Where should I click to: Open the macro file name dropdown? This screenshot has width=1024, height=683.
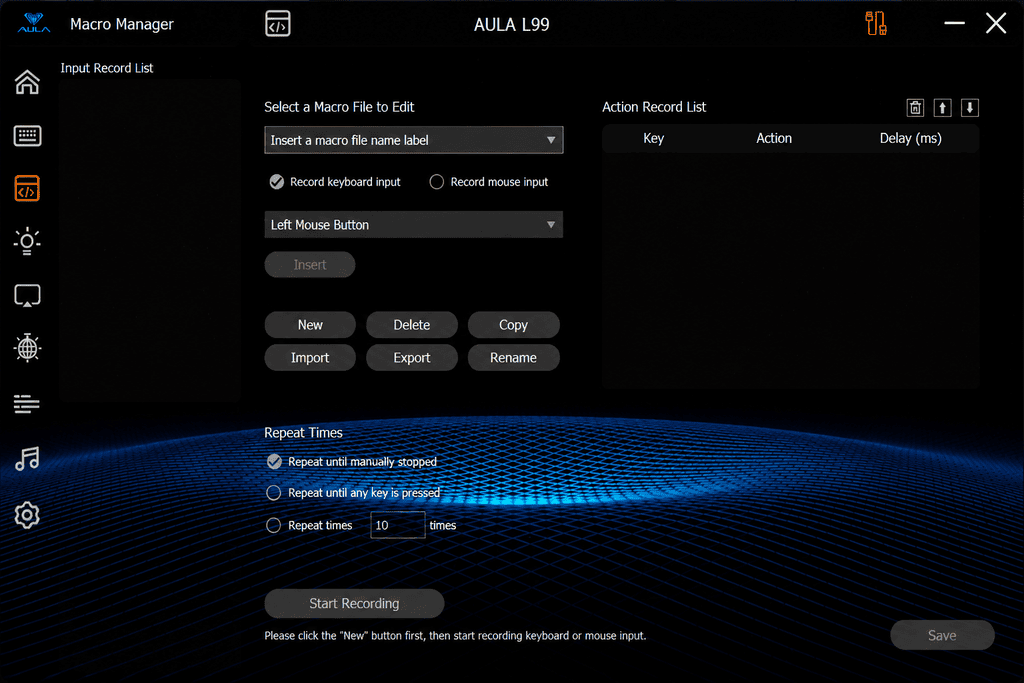pos(413,140)
